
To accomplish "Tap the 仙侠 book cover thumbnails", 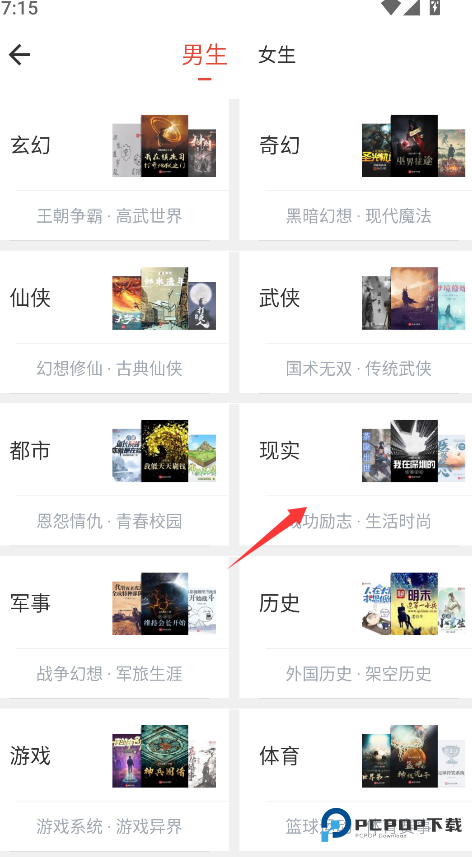I will (x=164, y=298).
